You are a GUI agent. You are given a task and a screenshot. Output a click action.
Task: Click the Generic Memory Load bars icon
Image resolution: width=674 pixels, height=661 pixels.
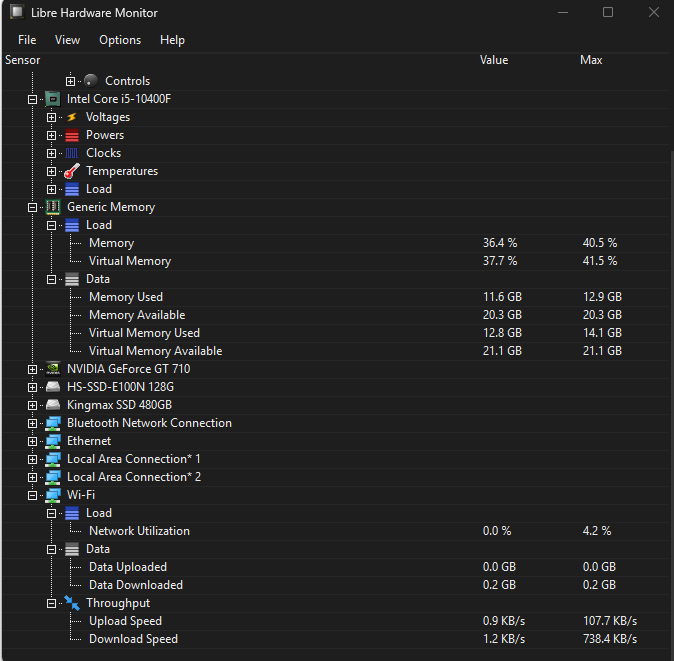tap(72, 225)
